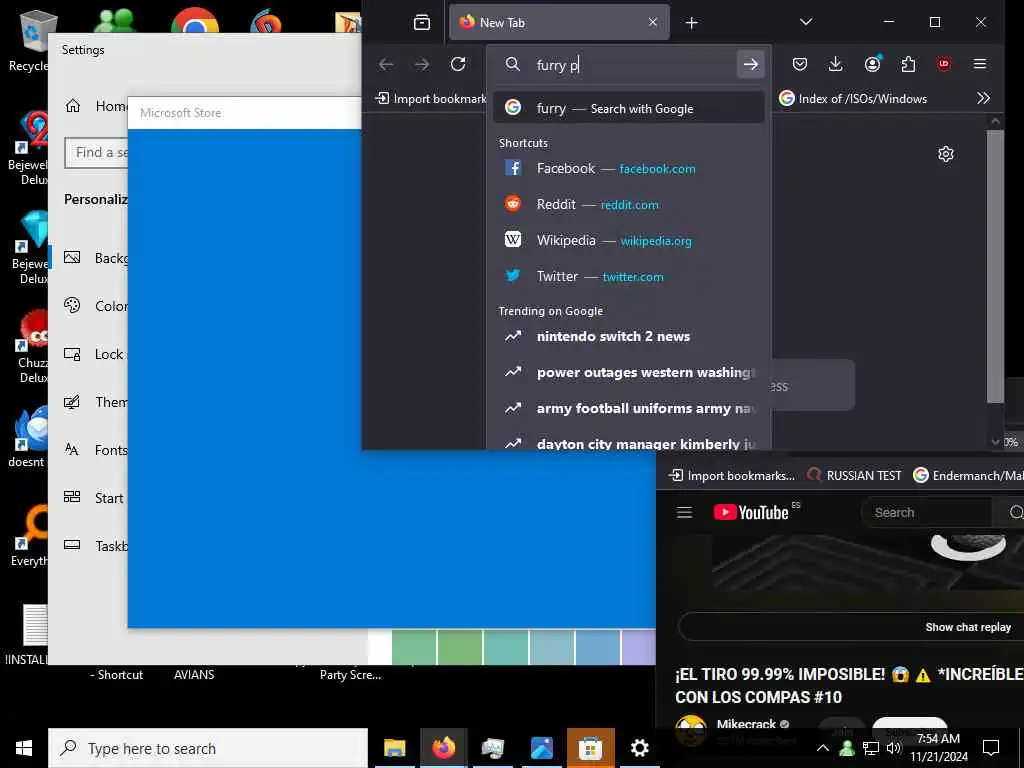Screen dimensions: 1024x768
Task: Open the Wikipedia shortcut suggestion
Action: point(628,240)
